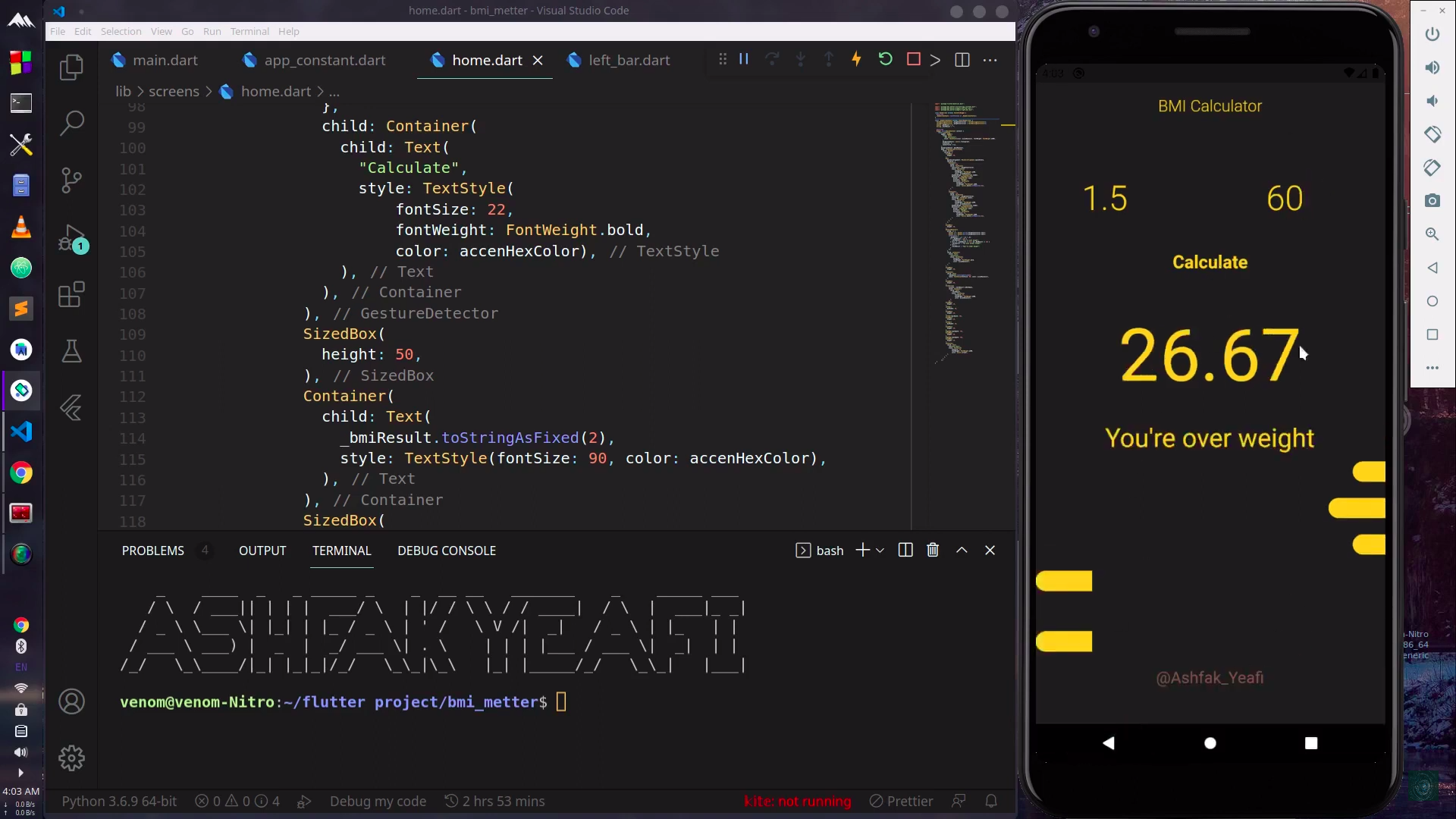Click Debug my code in status bar
1456x819 pixels.
coord(378,802)
